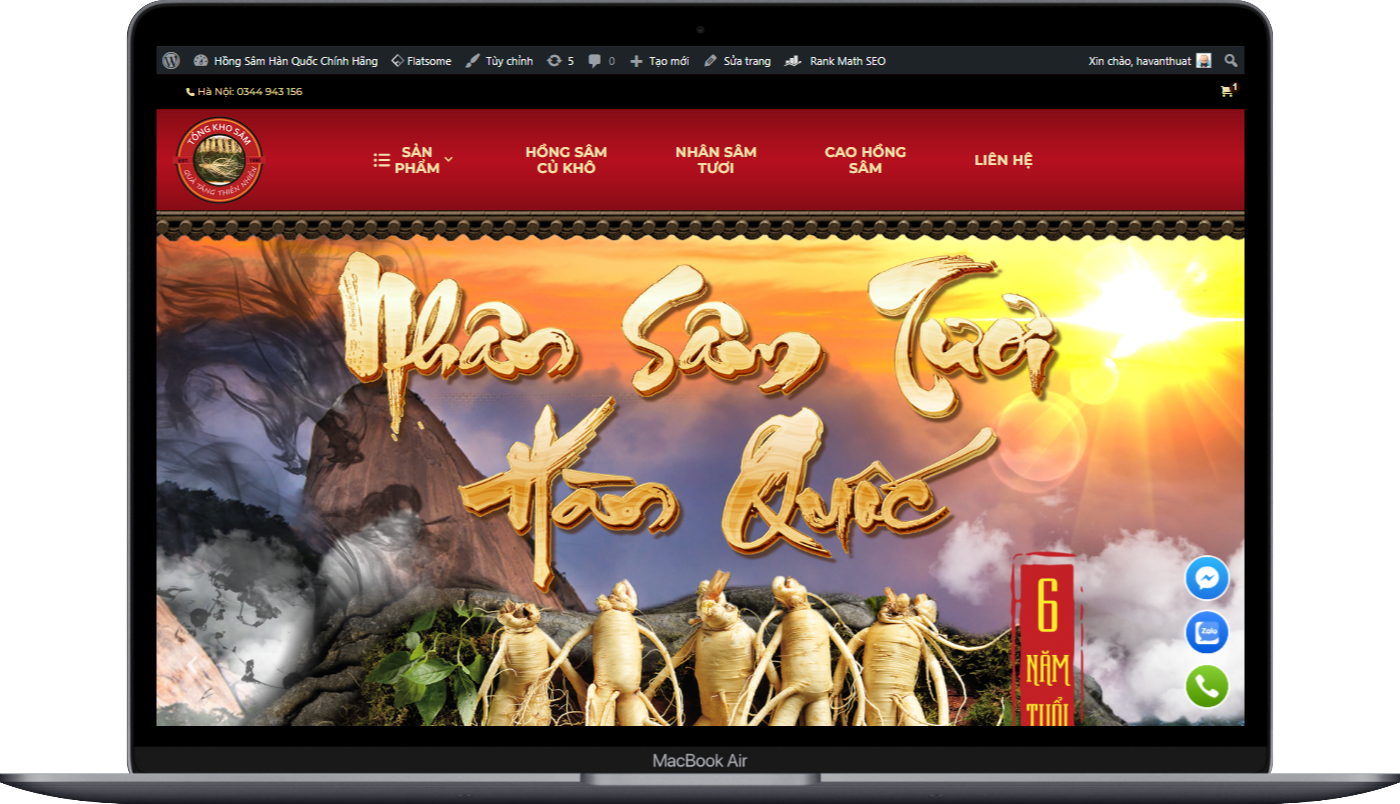
Task: Click the green phone call button
Action: (x=1207, y=686)
